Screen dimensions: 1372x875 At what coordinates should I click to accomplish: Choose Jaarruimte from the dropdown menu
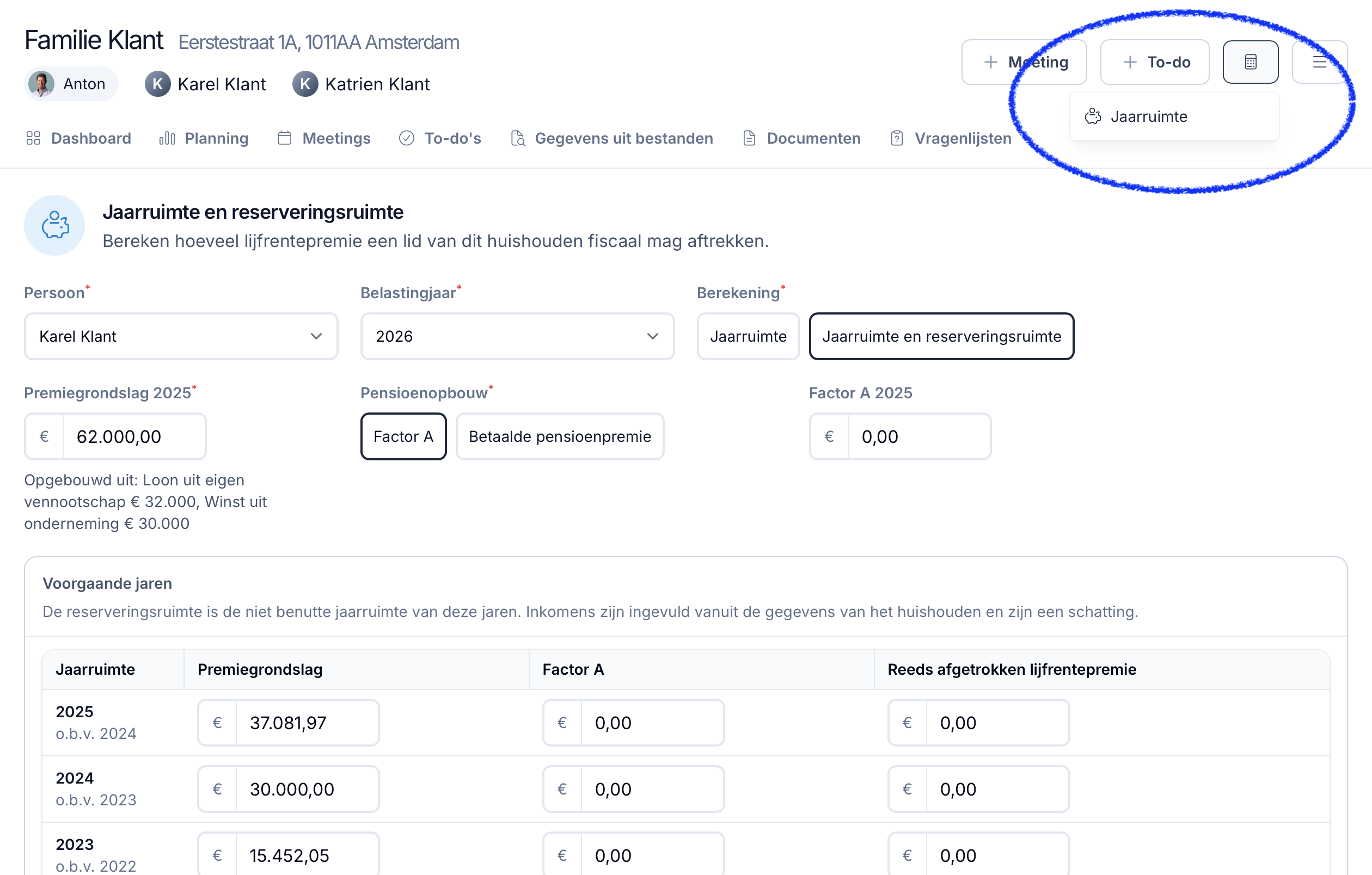pyautogui.click(x=1174, y=116)
